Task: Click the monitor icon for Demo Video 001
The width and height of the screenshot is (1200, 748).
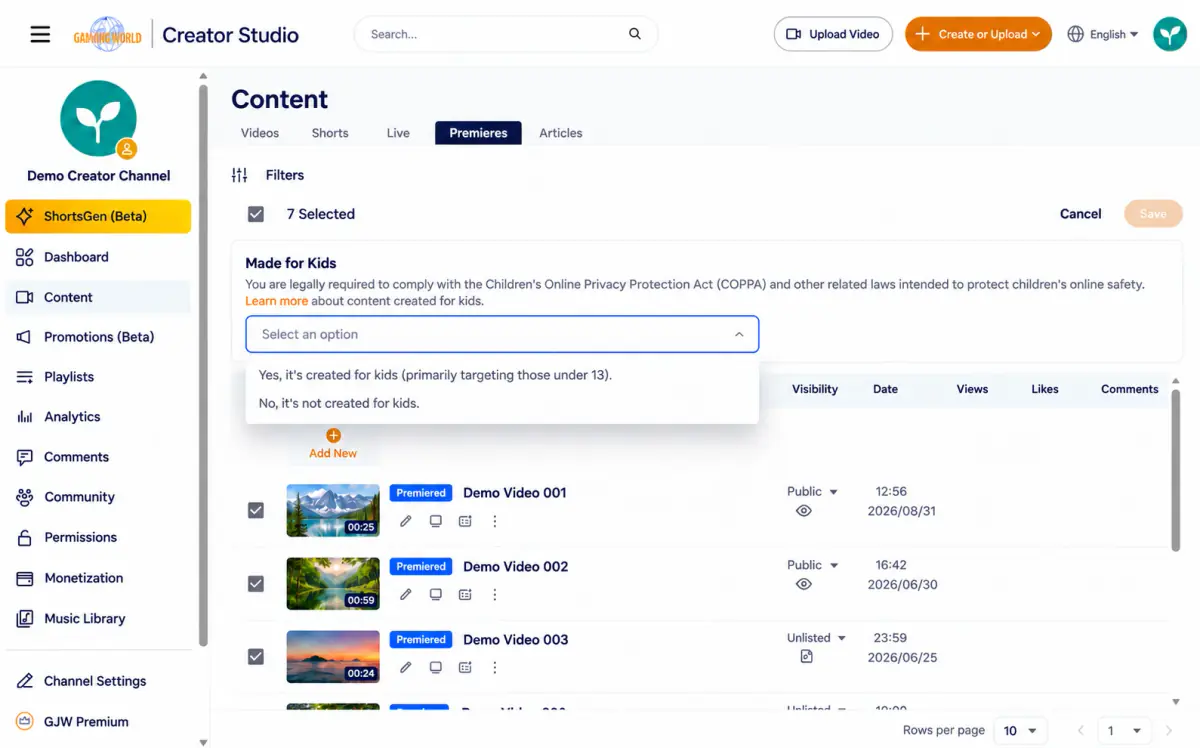Action: (435, 521)
